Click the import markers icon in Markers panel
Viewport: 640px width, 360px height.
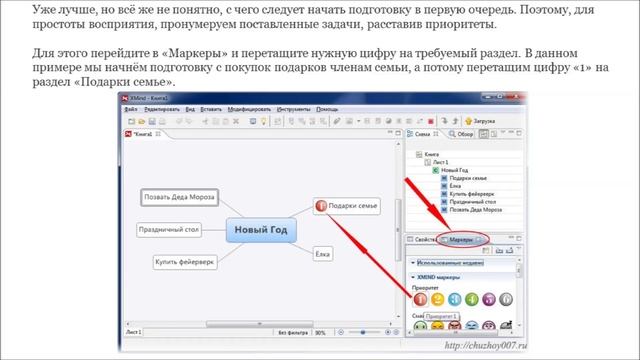click(x=499, y=250)
